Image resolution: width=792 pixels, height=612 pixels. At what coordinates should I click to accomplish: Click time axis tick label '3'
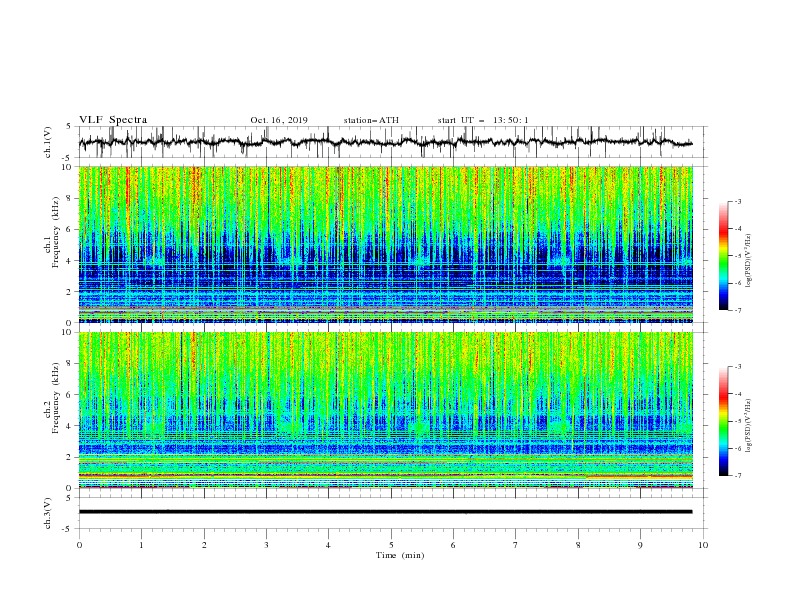[x=266, y=545]
